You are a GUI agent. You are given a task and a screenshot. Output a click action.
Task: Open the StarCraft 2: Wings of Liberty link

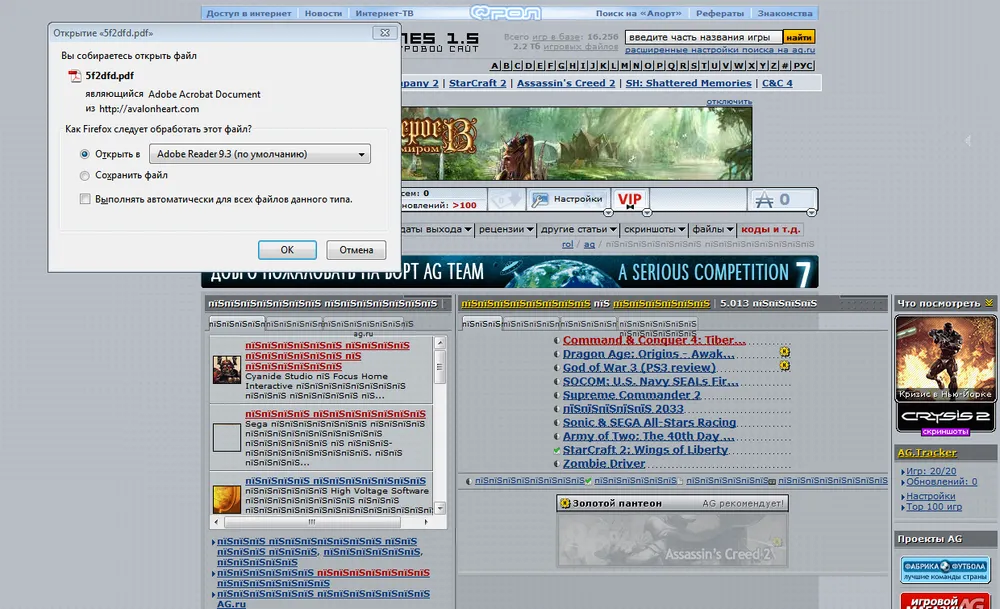[645, 450]
